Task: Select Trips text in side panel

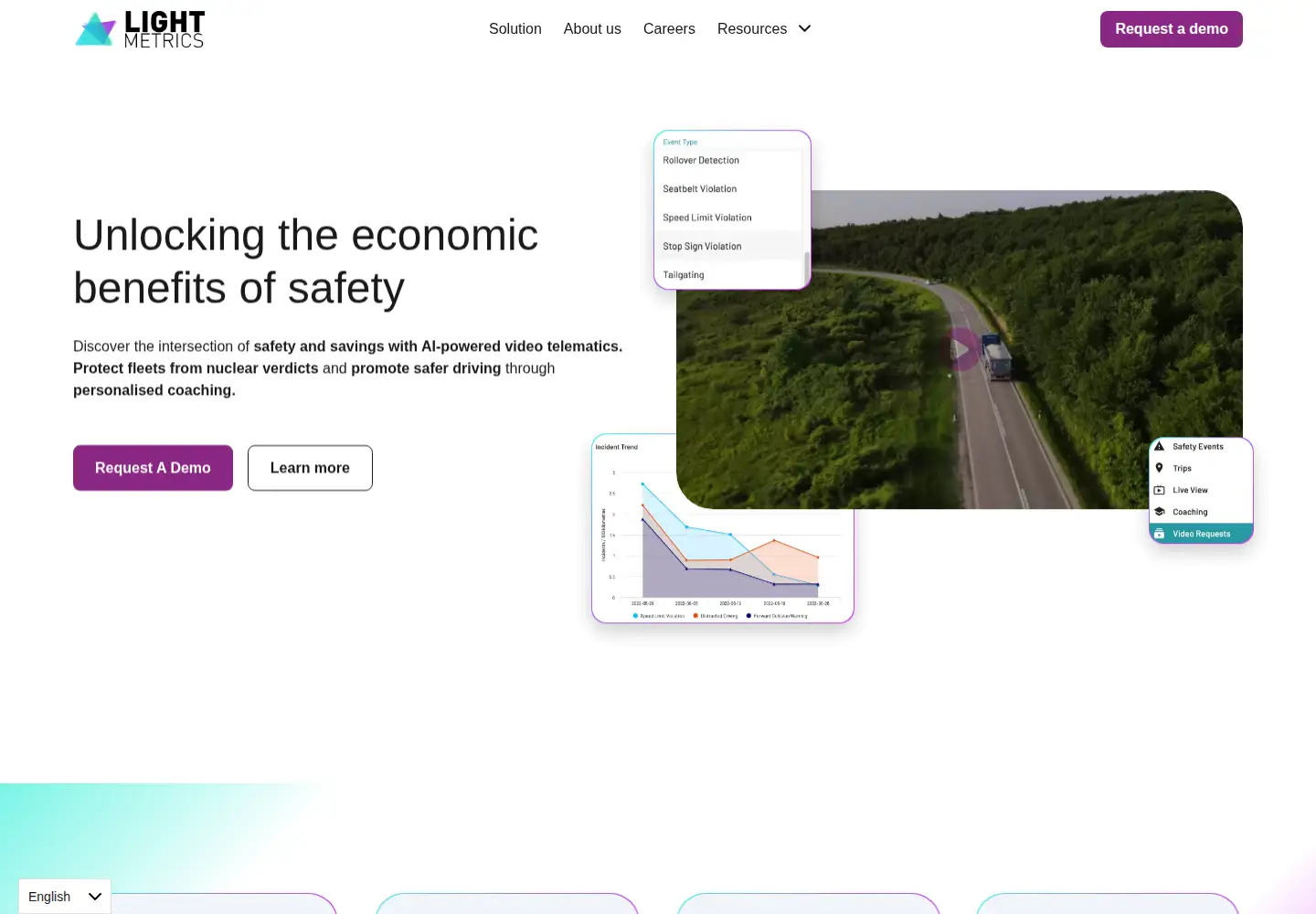Action: [x=1182, y=469]
